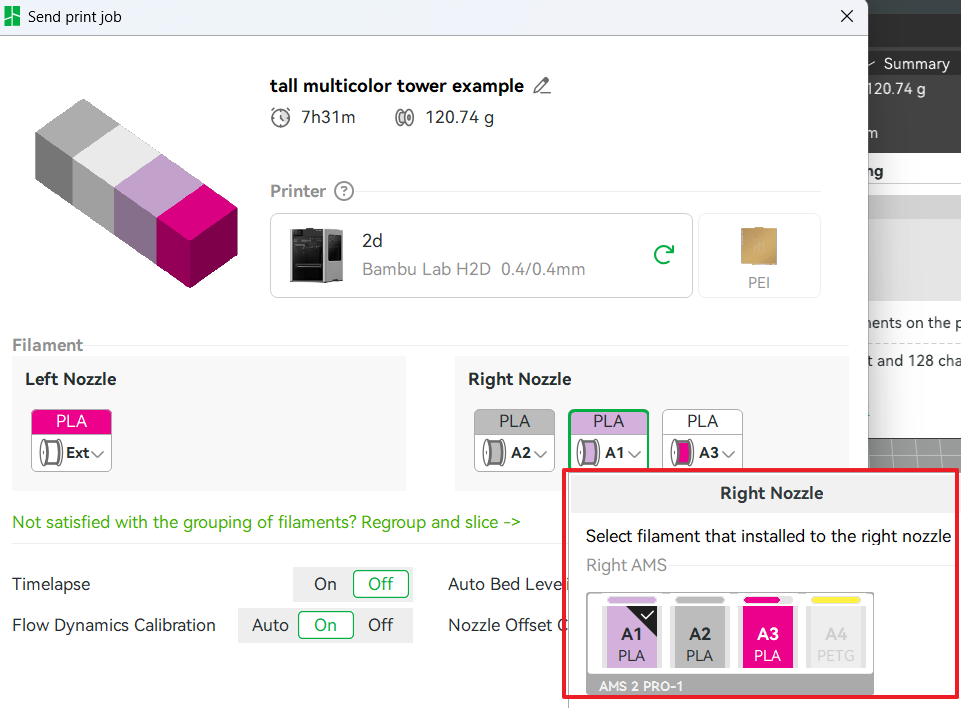This screenshot has height=708, width=961.
Task: Turn Timelapse On
Action: pos(325,584)
